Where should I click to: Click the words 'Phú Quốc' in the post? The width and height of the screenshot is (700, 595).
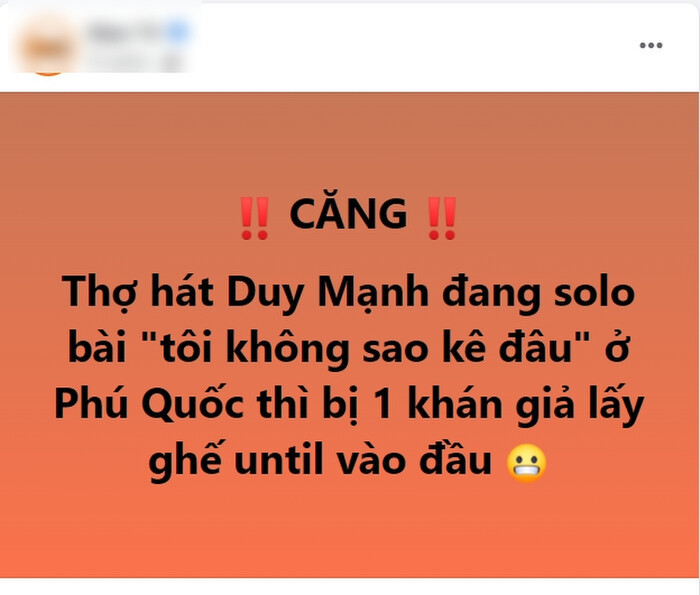tap(149, 404)
